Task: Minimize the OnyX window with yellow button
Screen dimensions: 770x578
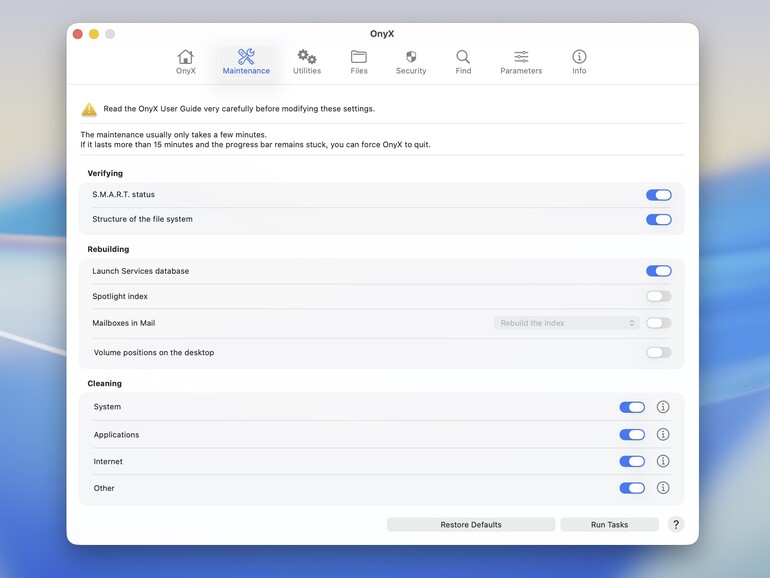Action: (x=94, y=34)
